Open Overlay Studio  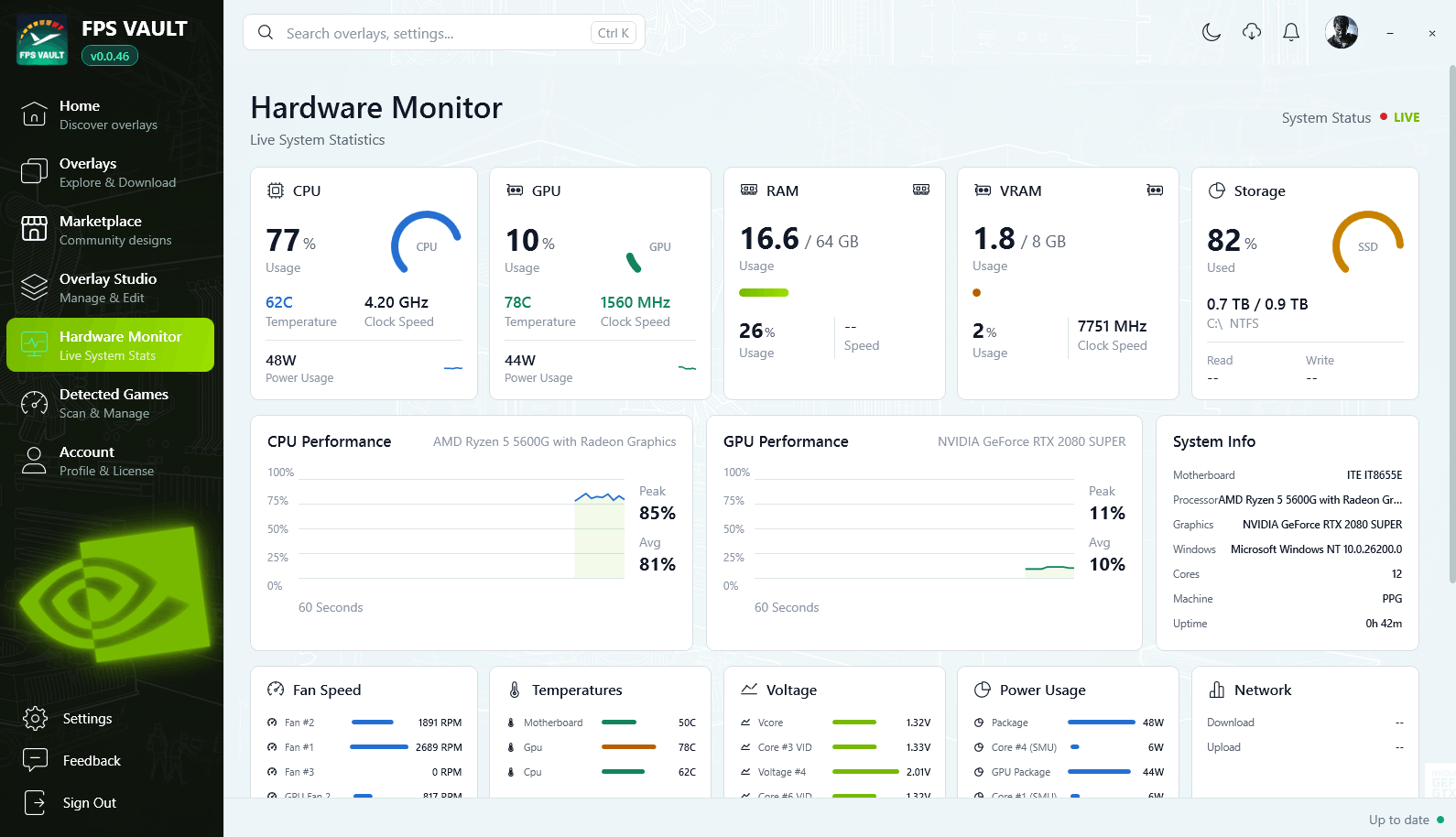(x=110, y=288)
